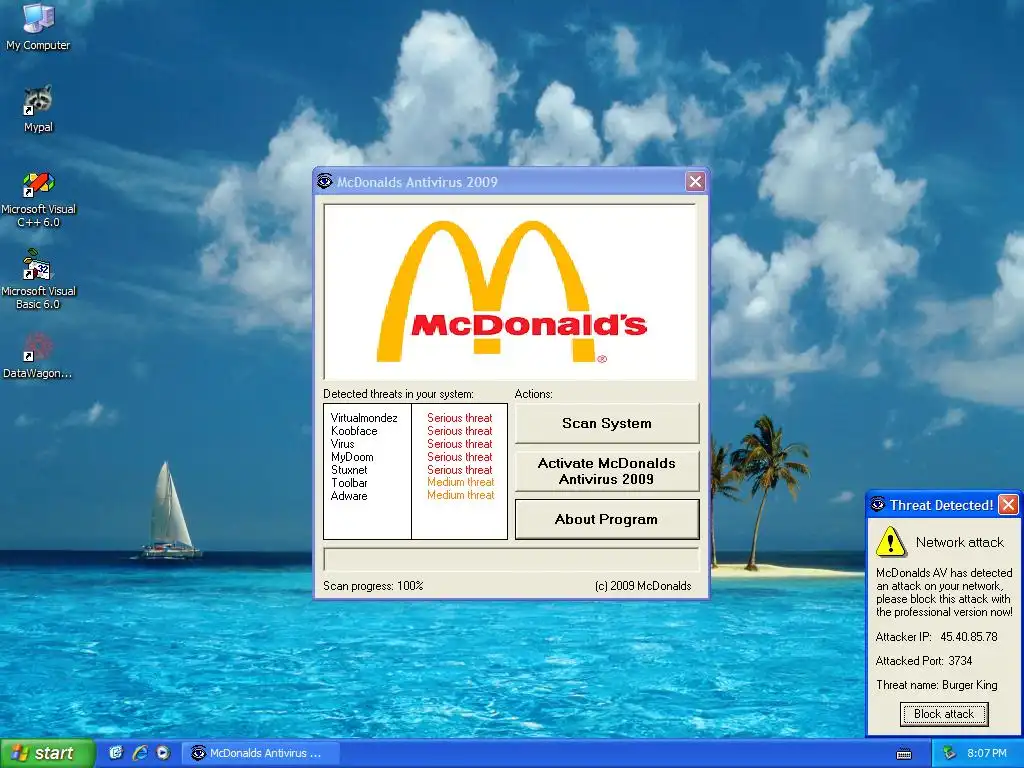The width and height of the screenshot is (1024, 768).
Task: Select MyDoom in threat list
Action: tap(352, 457)
